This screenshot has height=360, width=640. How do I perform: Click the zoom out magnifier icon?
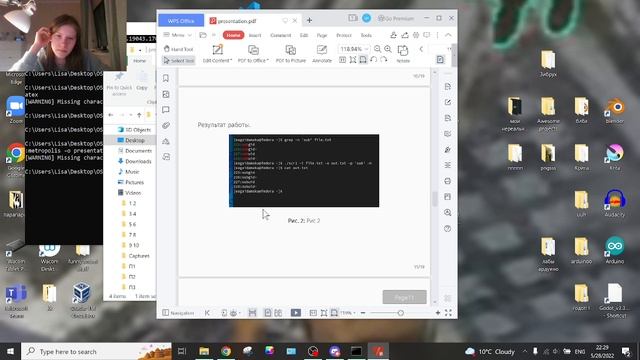click(378, 49)
